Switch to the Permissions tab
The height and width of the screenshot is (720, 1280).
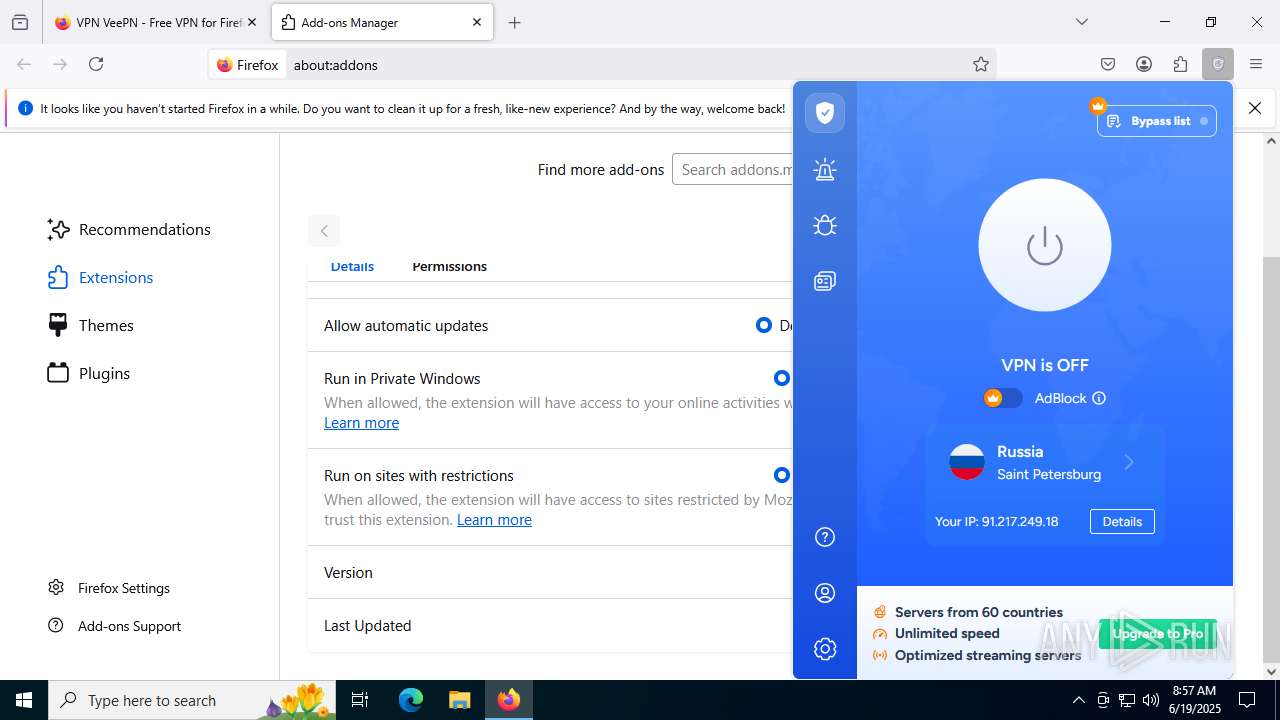tap(450, 267)
